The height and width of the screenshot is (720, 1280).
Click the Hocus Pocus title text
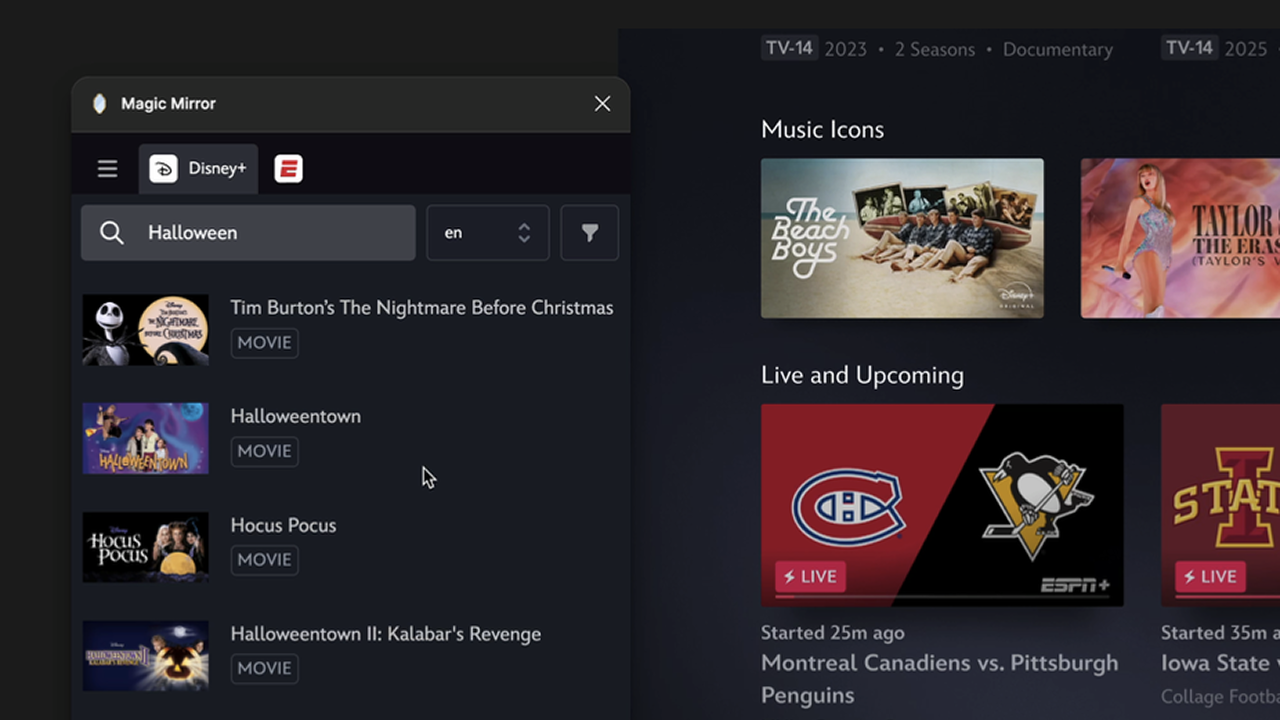tap(283, 525)
